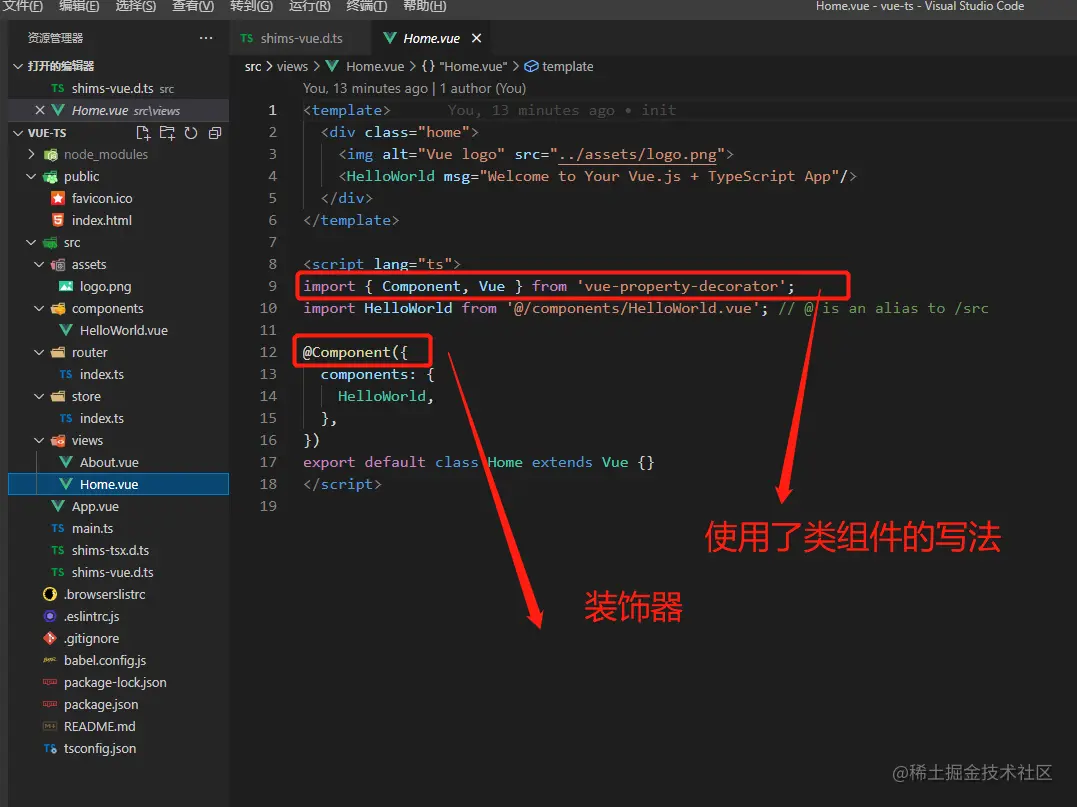This screenshot has width=1077, height=807.
Task: Open App.vue file
Action: tap(118, 506)
